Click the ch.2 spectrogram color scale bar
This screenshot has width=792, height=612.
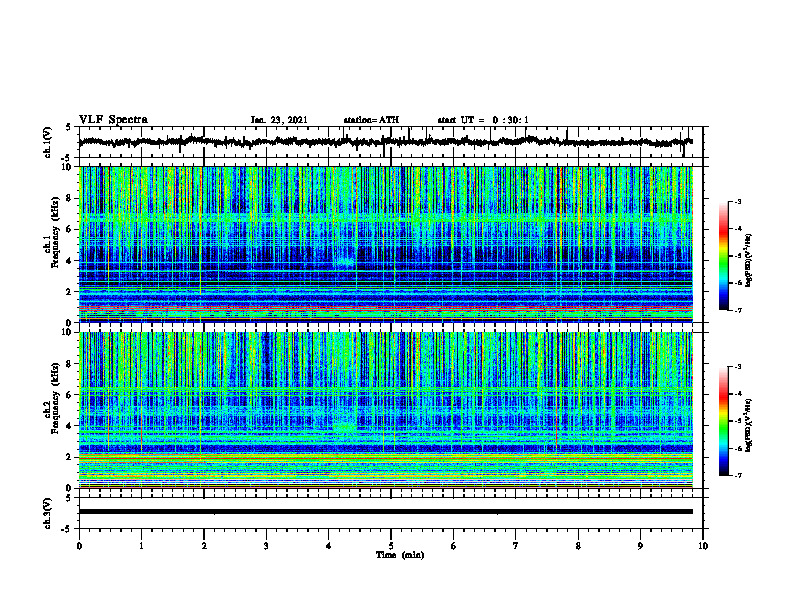[x=723, y=421]
